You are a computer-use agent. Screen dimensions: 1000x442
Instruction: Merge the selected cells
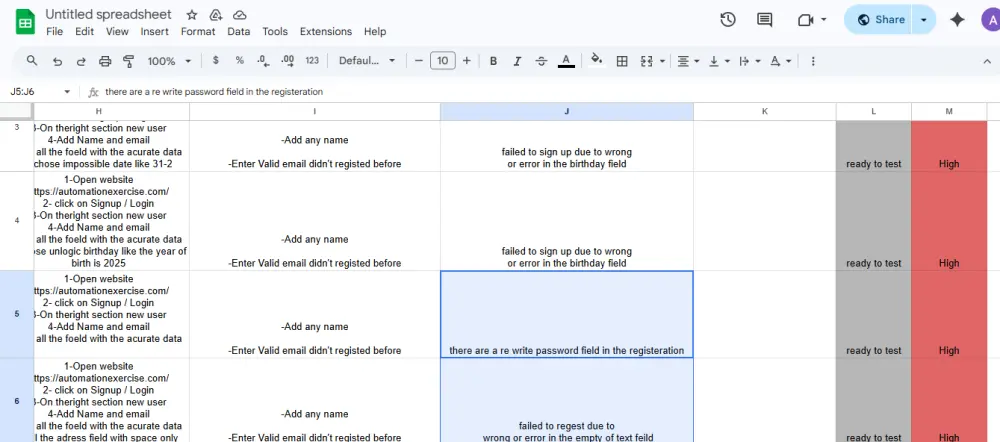pyautogui.click(x=646, y=61)
